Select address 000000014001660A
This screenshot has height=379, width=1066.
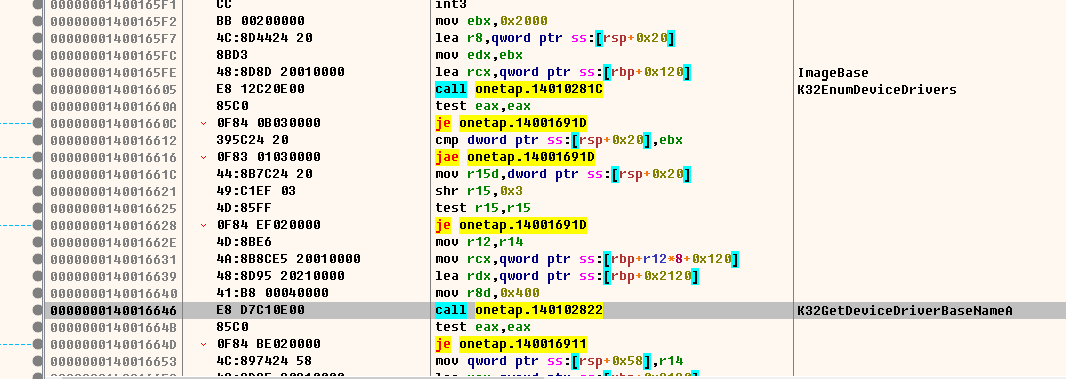coord(114,106)
